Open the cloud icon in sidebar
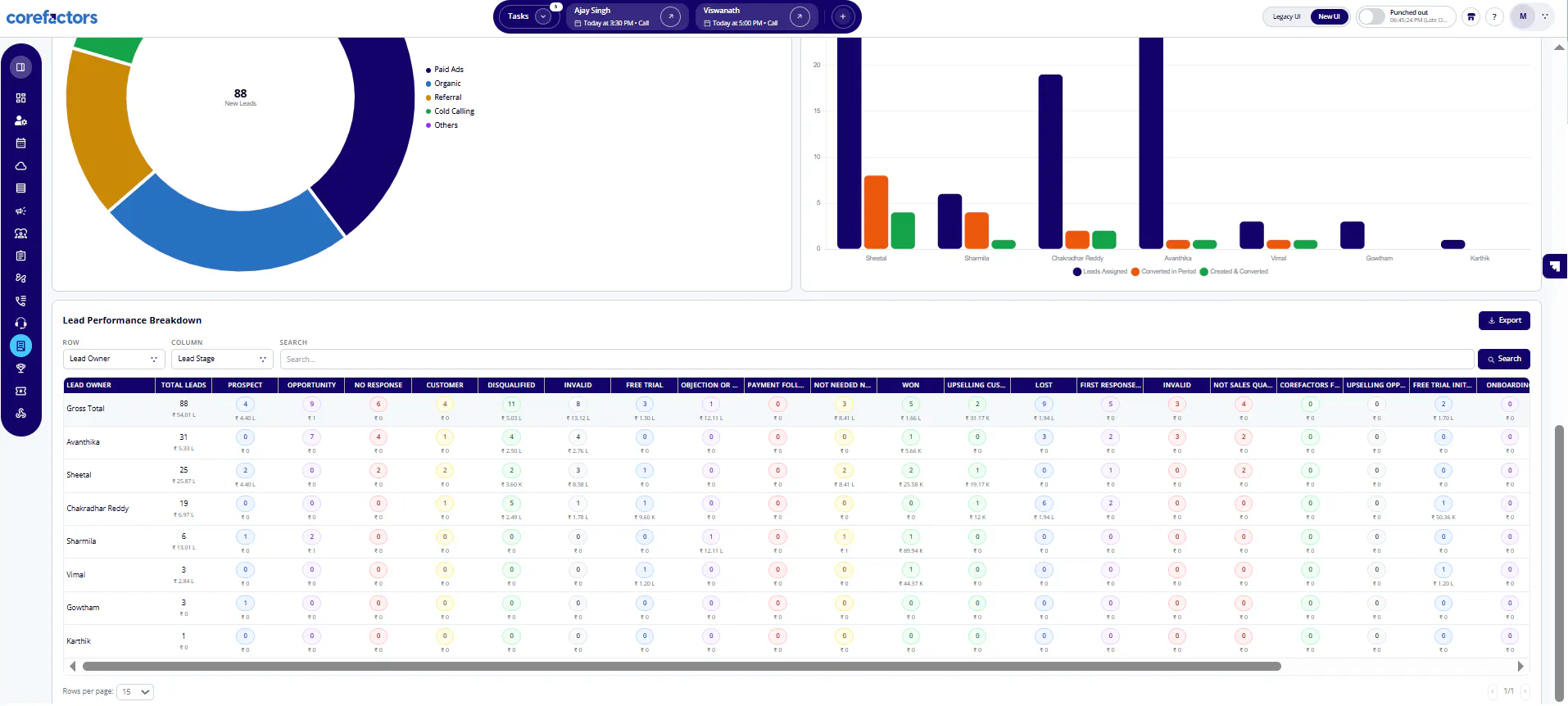The height and width of the screenshot is (706, 1568). point(20,165)
